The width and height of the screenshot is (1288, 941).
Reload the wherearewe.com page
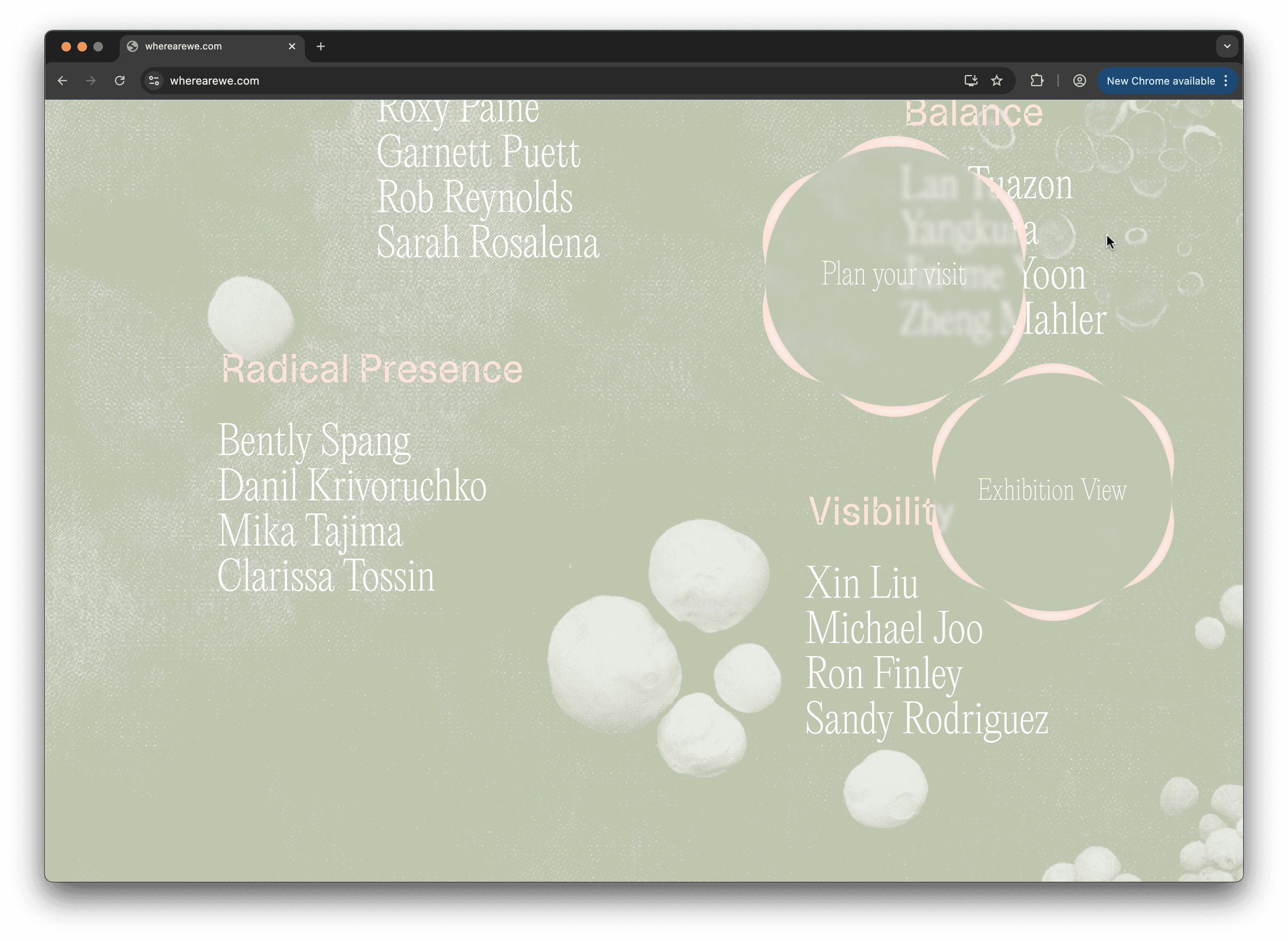click(x=120, y=81)
